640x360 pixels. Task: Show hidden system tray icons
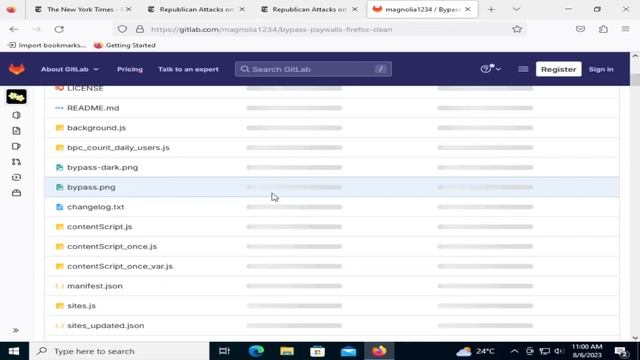[514, 351]
